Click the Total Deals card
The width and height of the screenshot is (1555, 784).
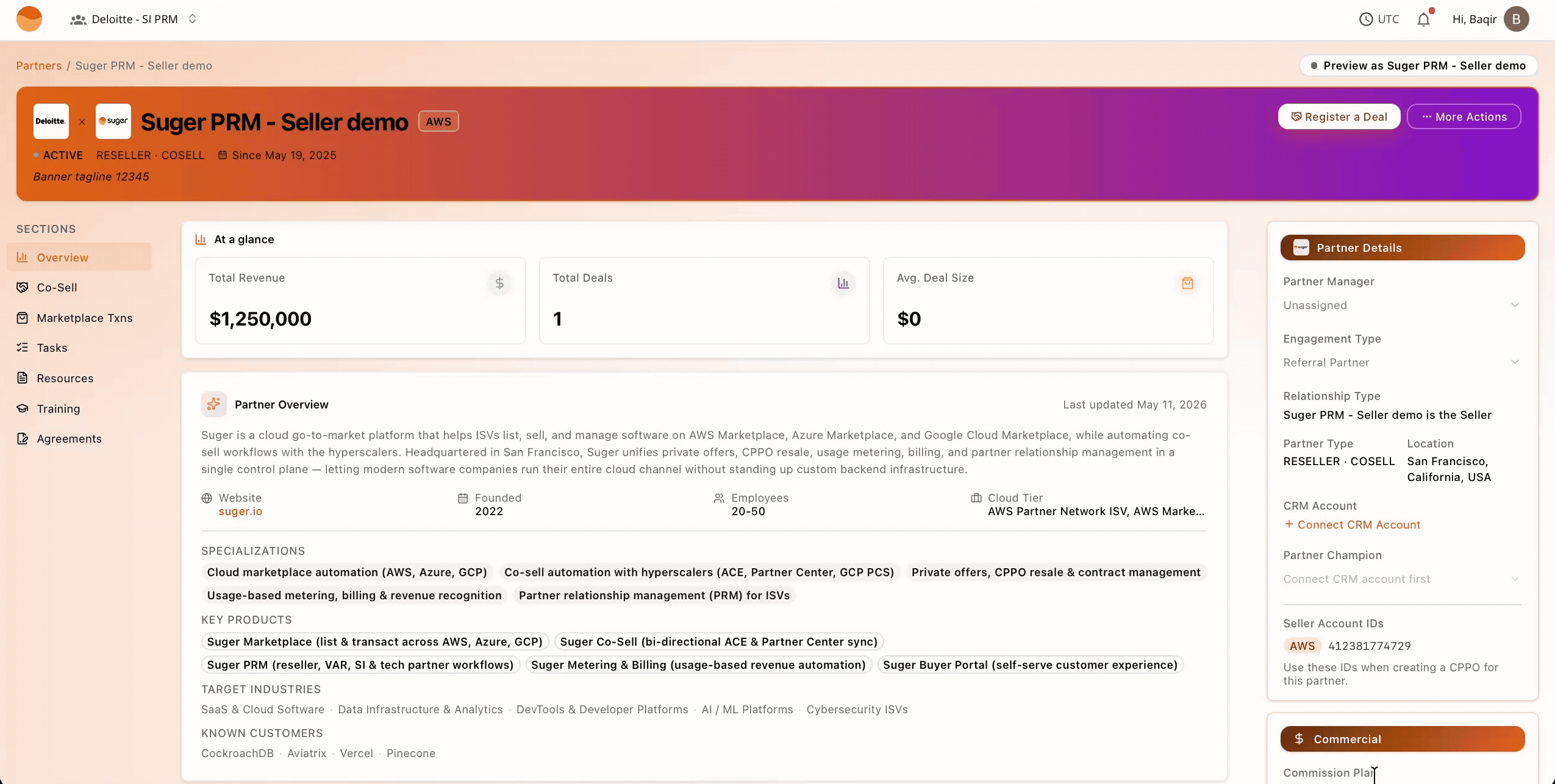click(704, 301)
